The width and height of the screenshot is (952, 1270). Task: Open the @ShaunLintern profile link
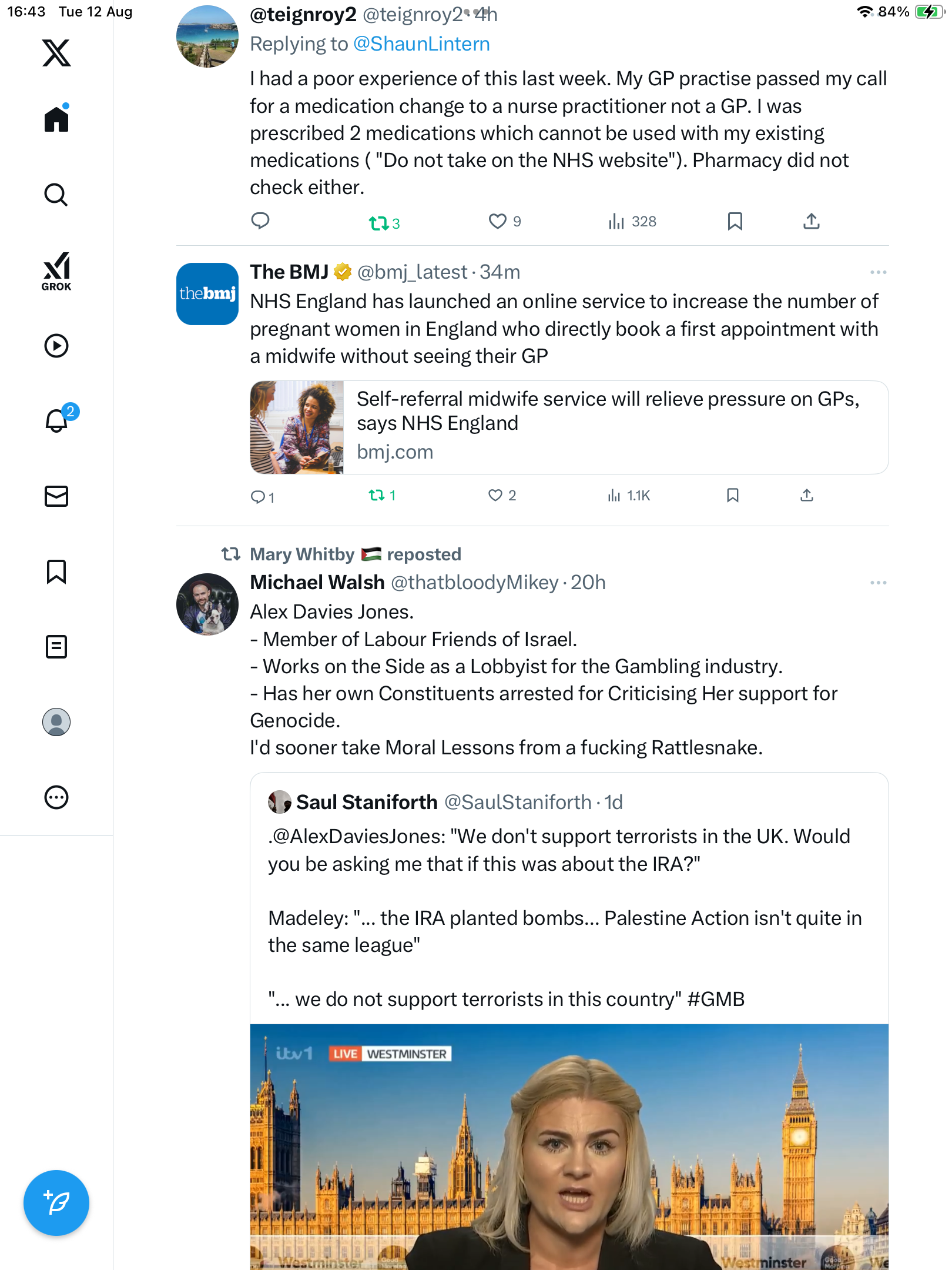click(421, 44)
